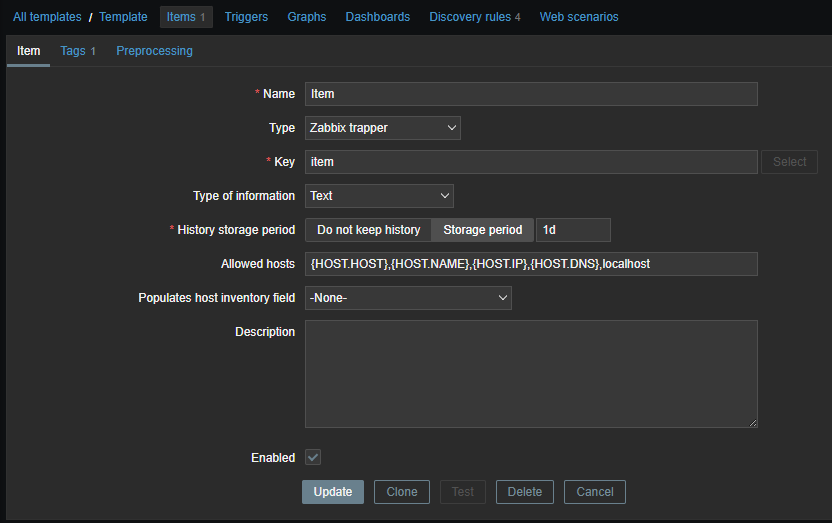The image size is (832, 523).
Task: Open Web scenarios section
Action: (x=579, y=17)
